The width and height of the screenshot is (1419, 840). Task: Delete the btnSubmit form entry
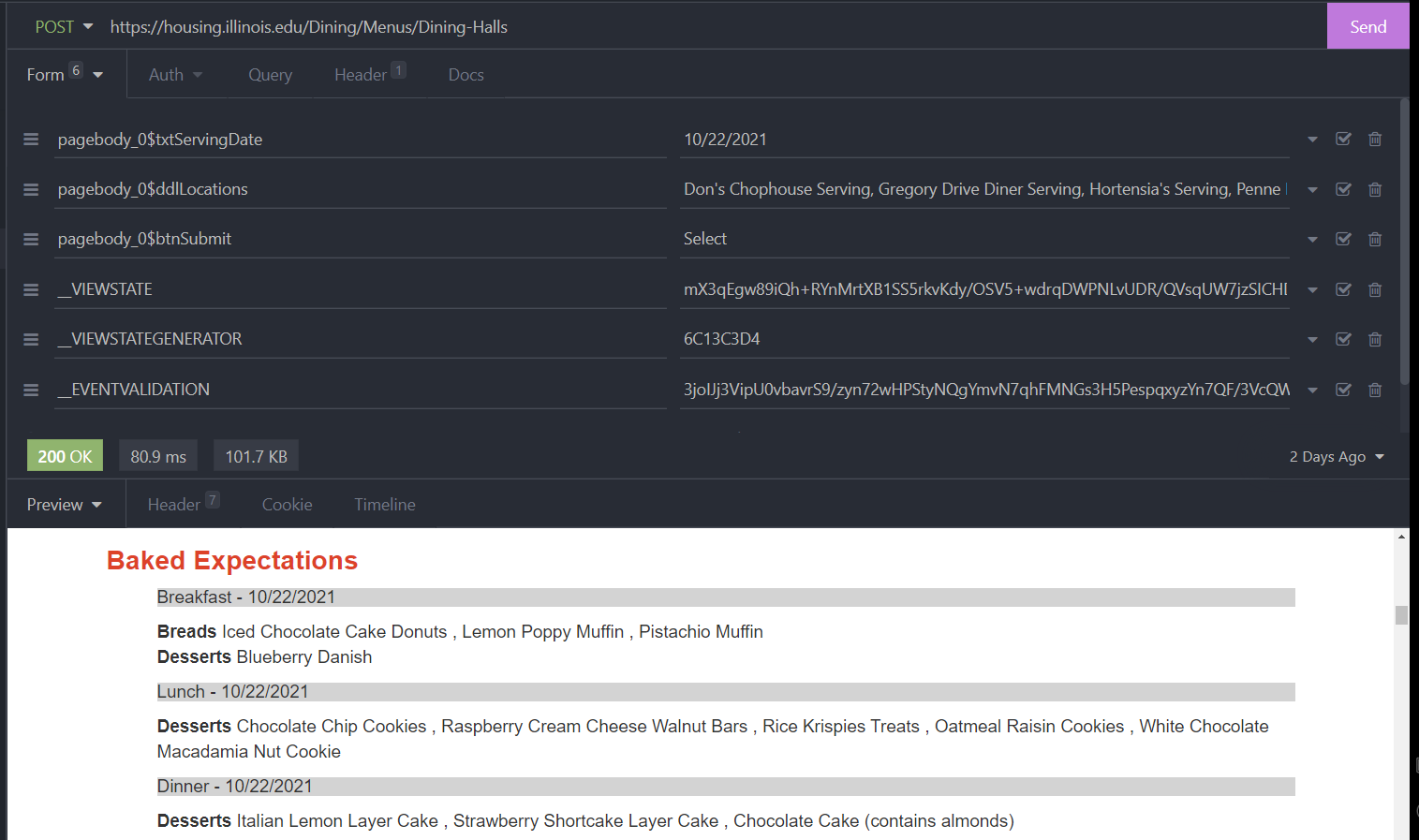pos(1375,239)
